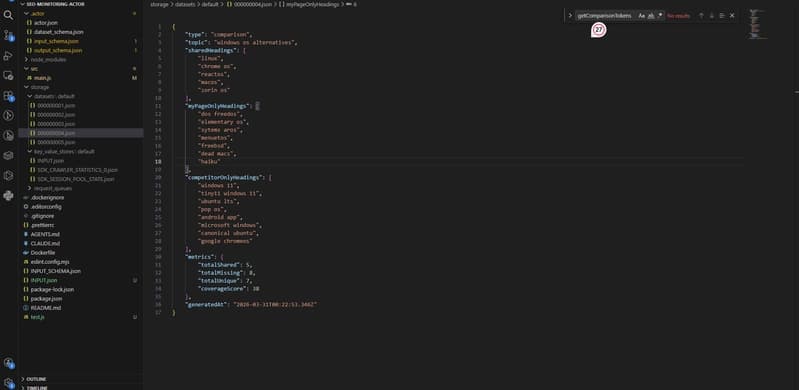This screenshot has height=390, width=799.
Task: Open .prettierrc file
Action: 42,225
